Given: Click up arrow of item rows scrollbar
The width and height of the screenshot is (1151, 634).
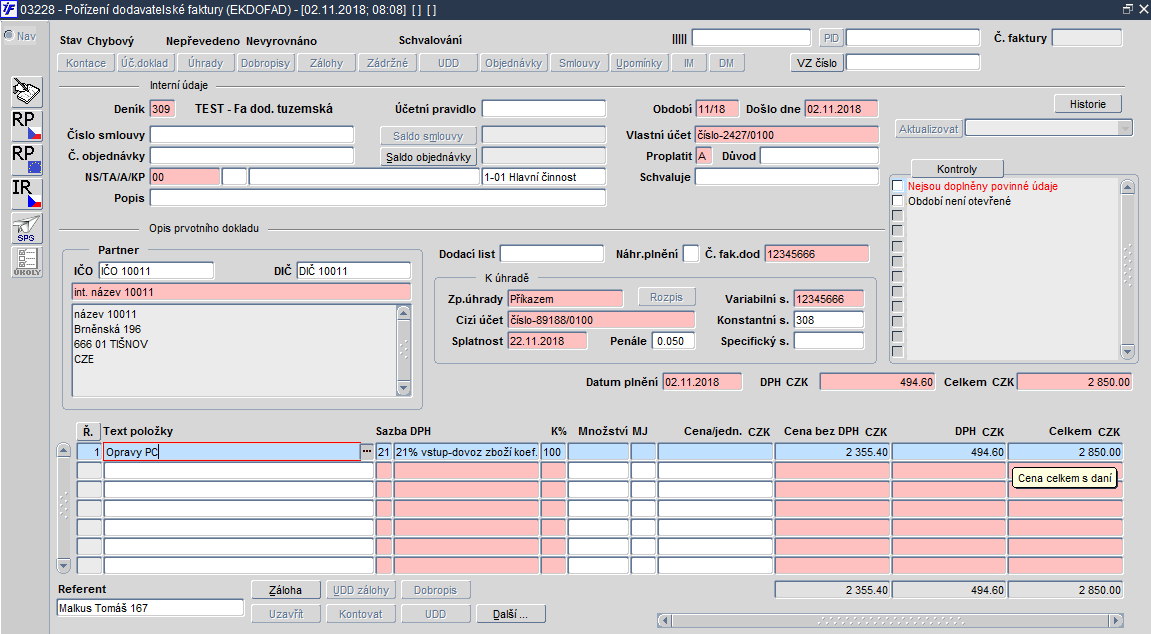Looking at the screenshot, I should [x=63, y=451].
